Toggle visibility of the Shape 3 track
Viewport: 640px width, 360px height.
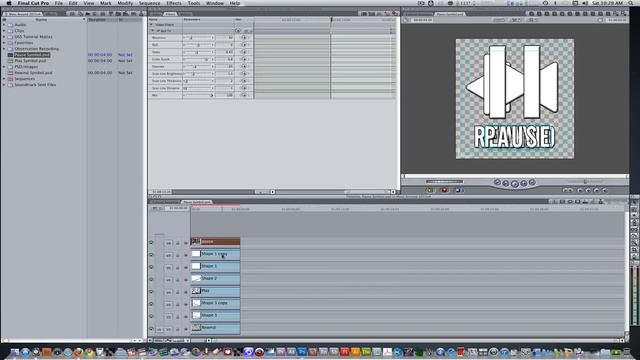point(151,316)
